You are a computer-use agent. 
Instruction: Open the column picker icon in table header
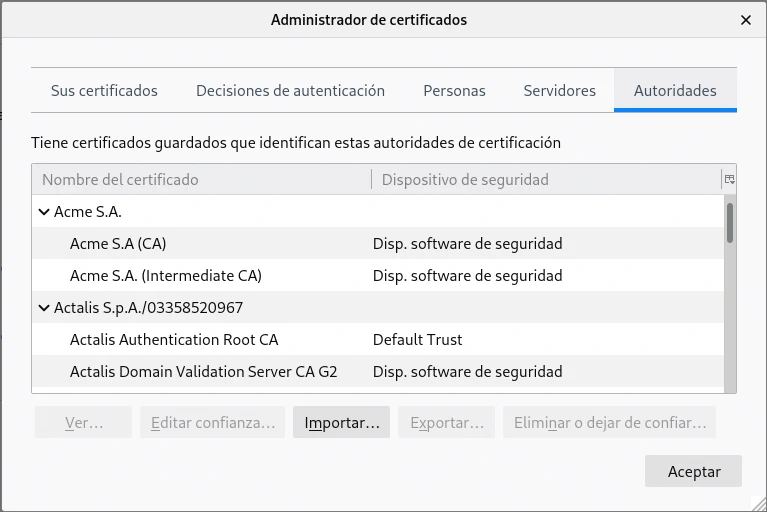(x=729, y=180)
